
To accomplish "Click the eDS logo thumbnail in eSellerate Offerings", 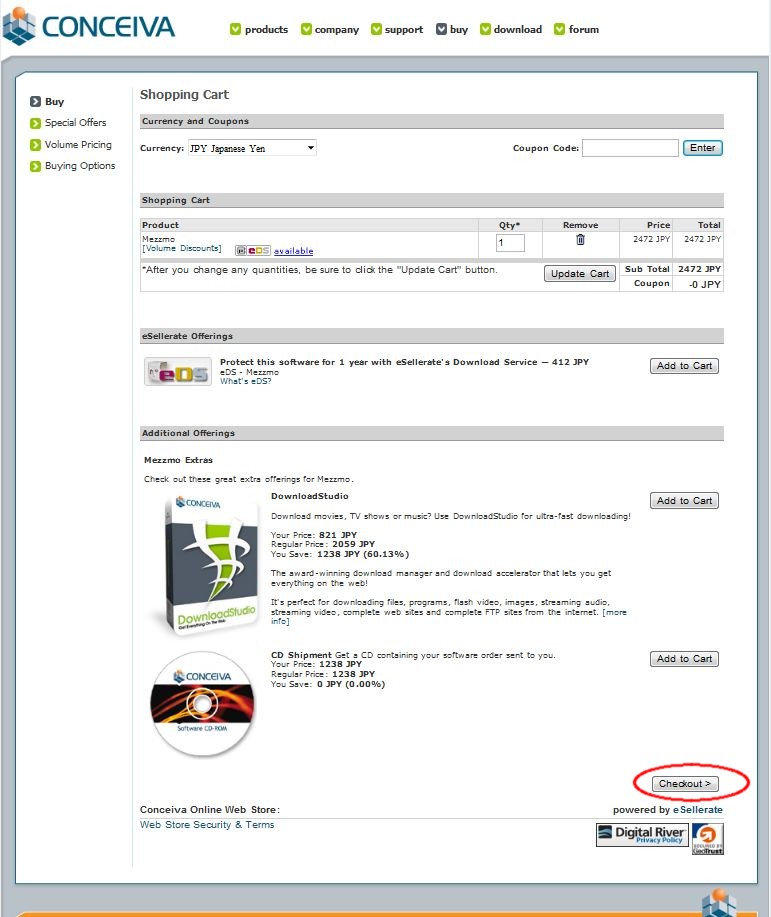I will pos(178,372).
